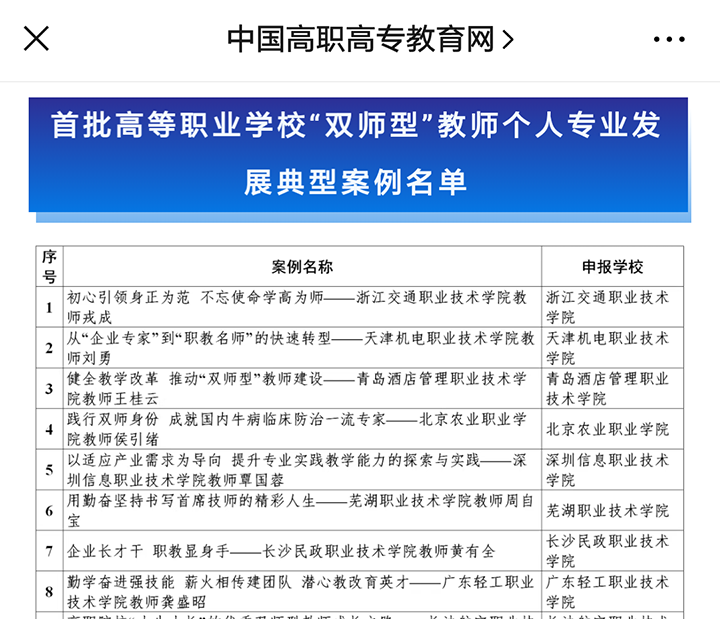720x619 pixels.
Task: Select row number 6 in the 序号 column
Action: [49, 510]
